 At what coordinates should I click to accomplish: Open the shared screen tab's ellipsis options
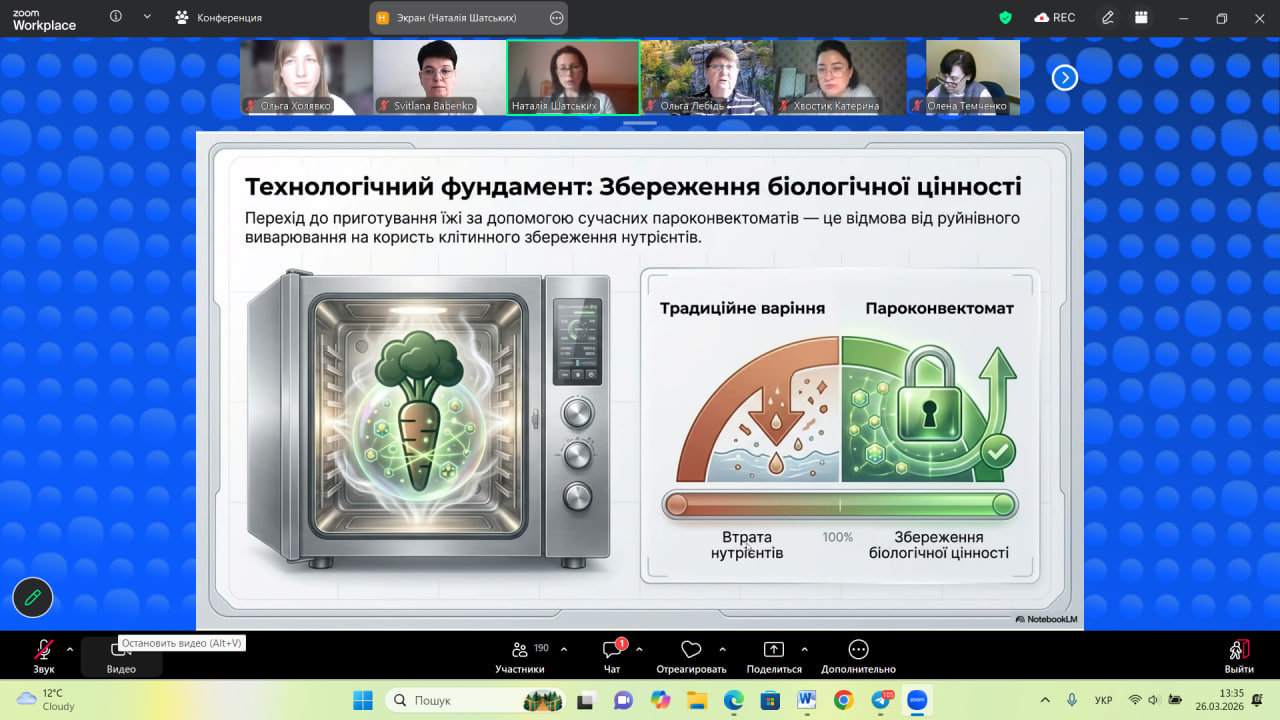point(556,18)
